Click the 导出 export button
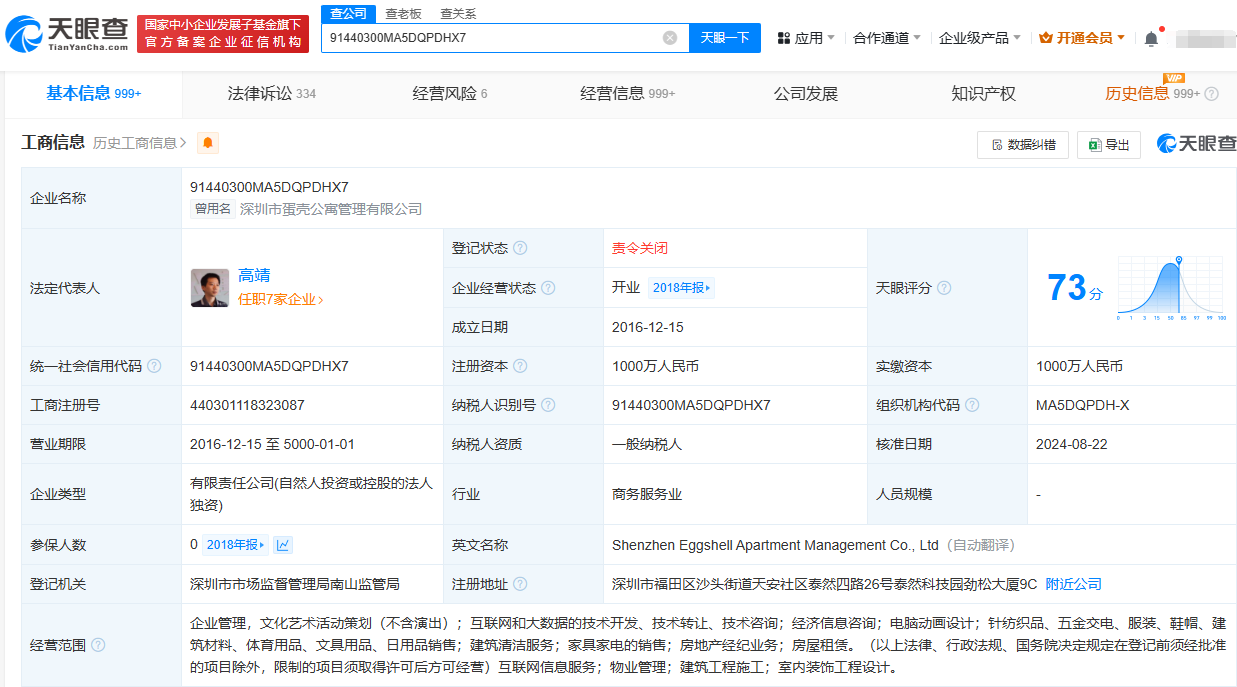The image size is (1237, 687). 1109,144
